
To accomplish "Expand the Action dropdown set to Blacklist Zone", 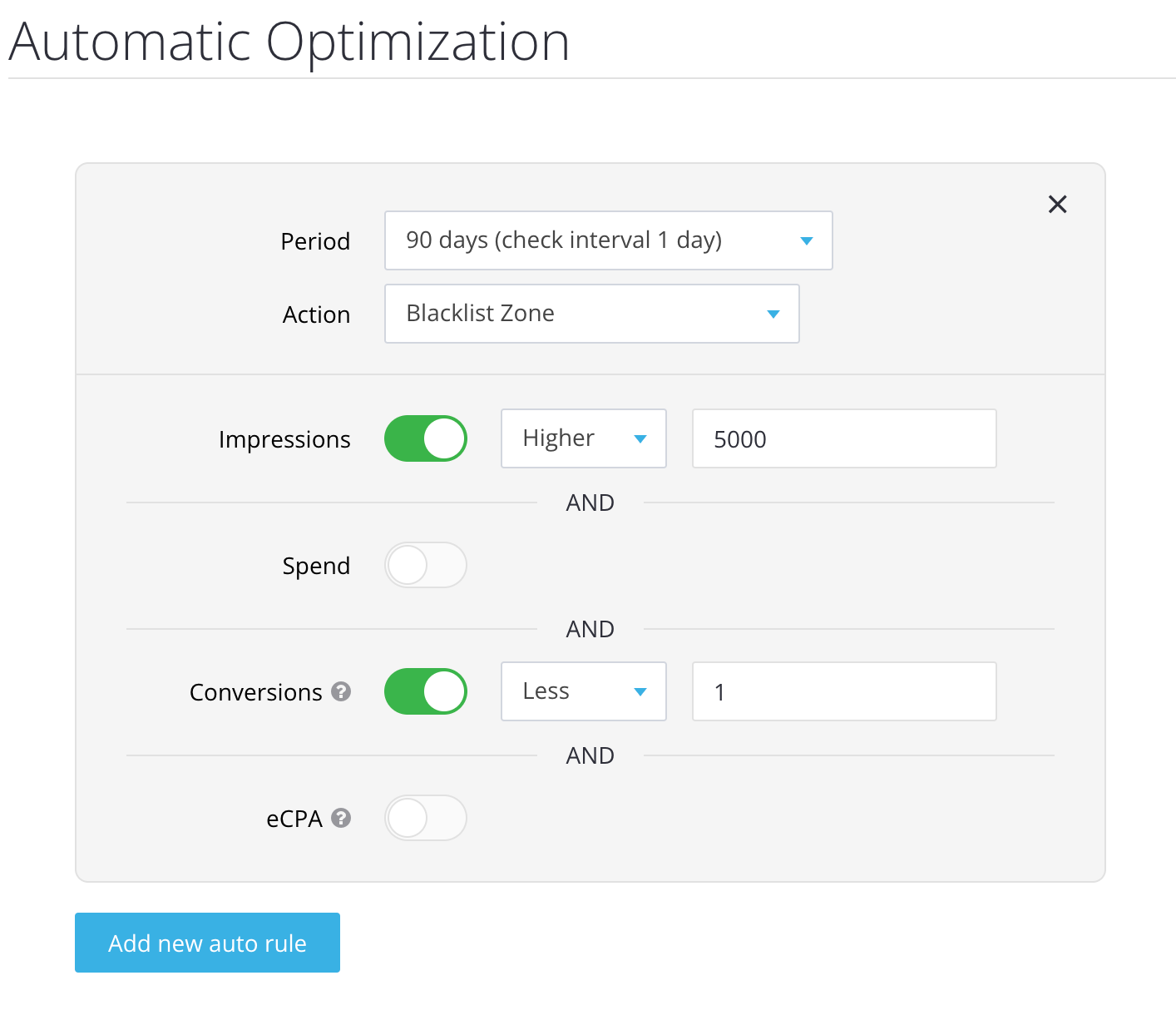I will (x=591, y=314).
